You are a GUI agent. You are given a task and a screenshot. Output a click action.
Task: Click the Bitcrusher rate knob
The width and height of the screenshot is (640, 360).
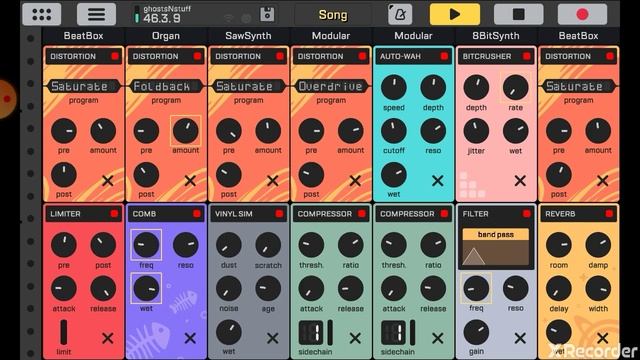tap(516, 87)
